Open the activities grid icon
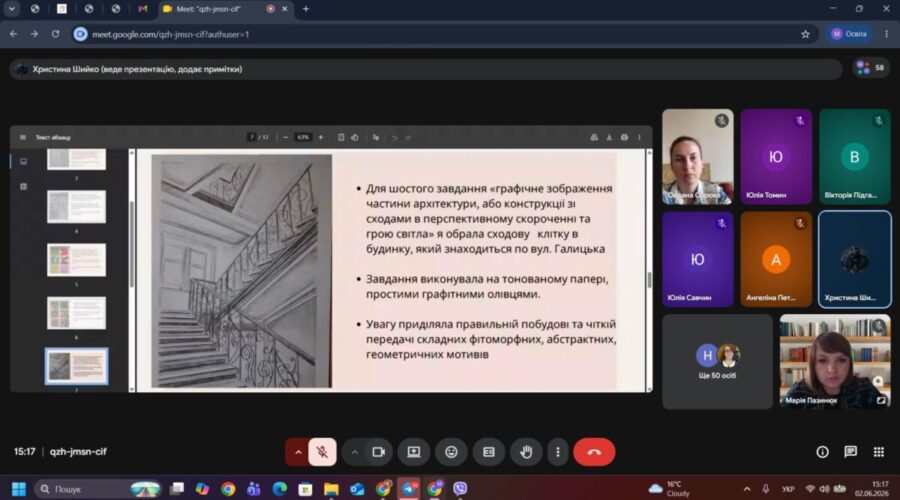Screen dimensions: 900x500 click(879, 452)
